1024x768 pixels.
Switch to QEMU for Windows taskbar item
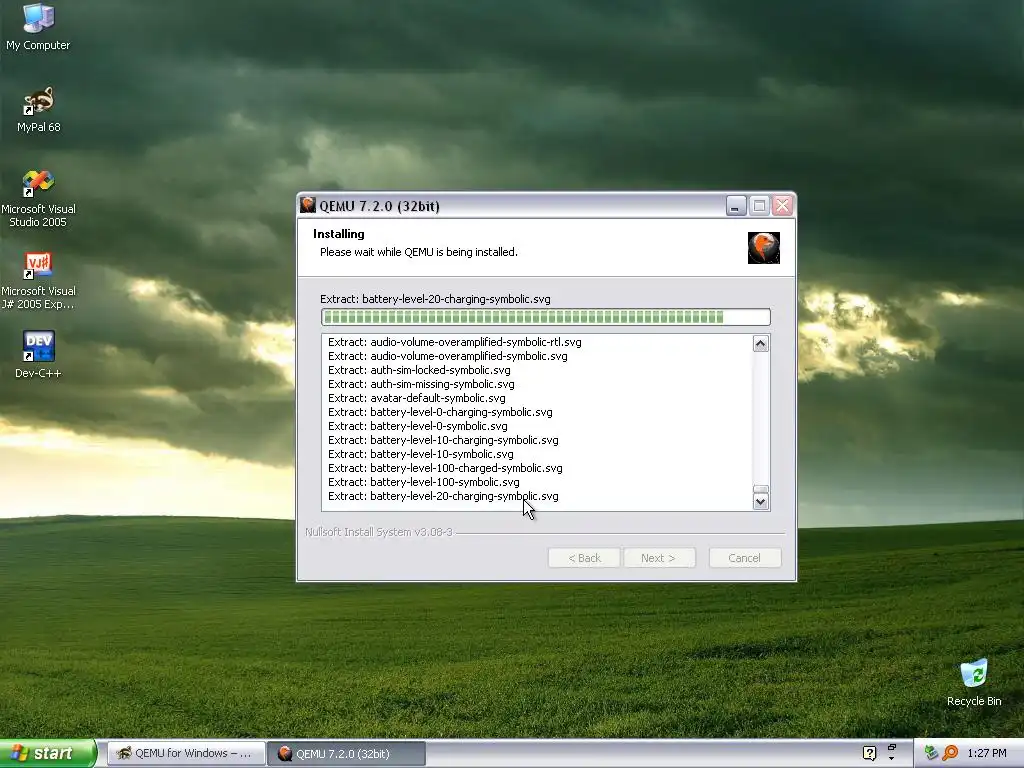click(186, 753)
